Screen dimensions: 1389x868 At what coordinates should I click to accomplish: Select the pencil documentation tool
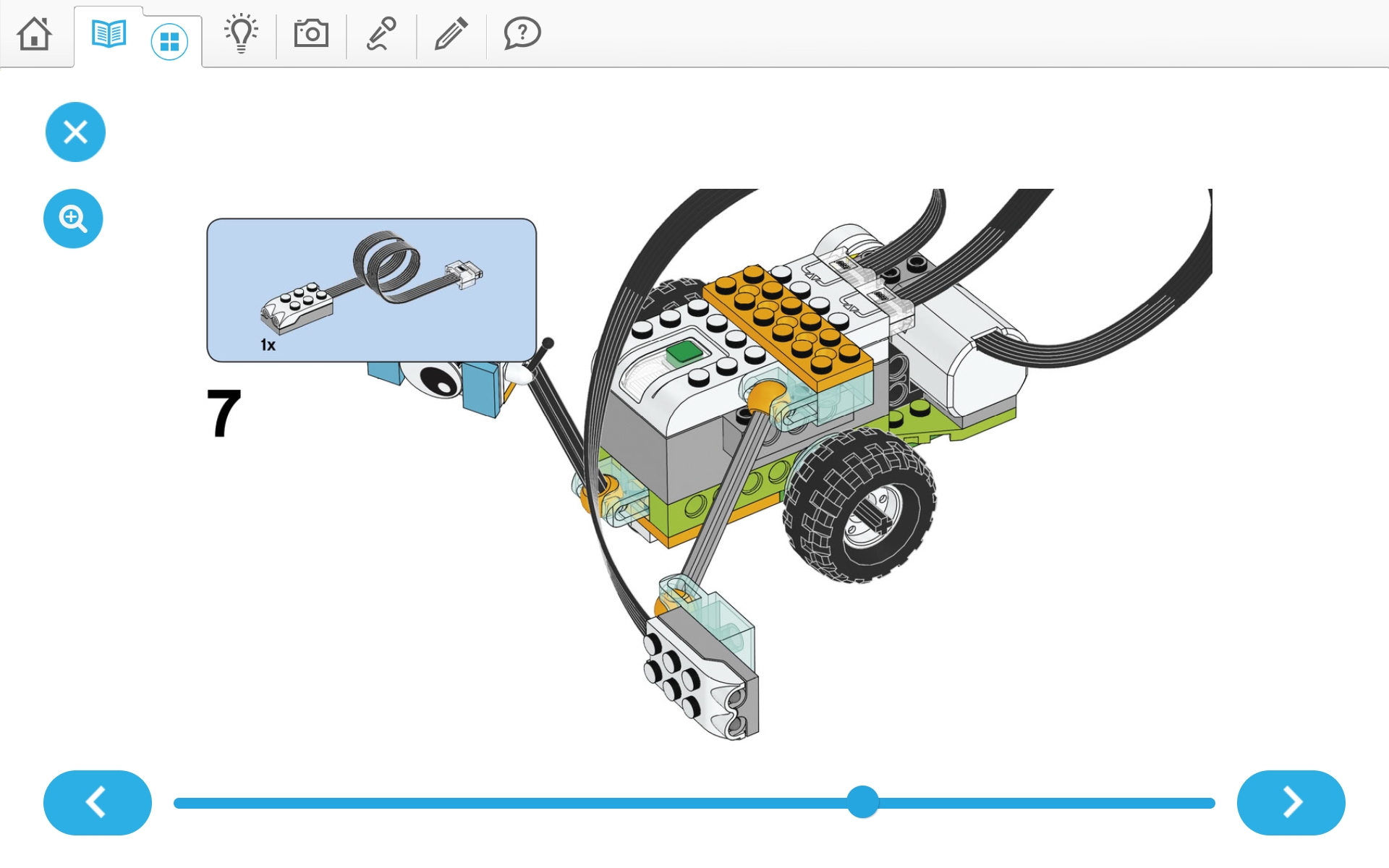pyautogui.click(x=451, y=33)
